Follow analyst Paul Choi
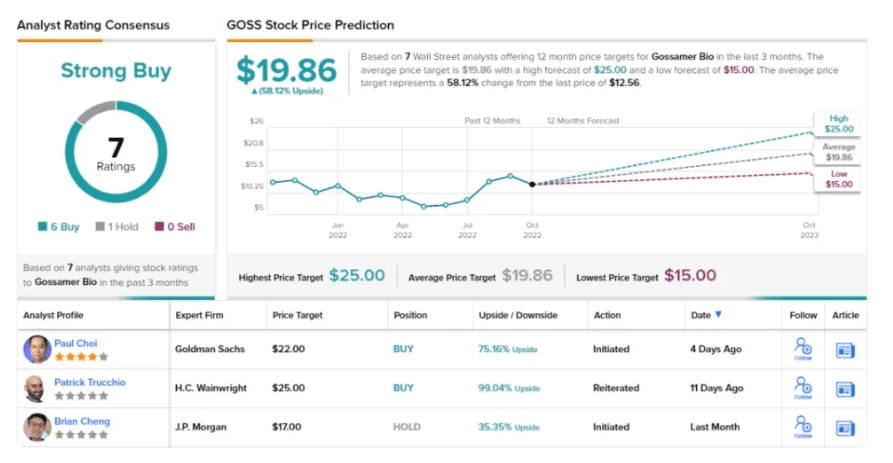Viewport: 893px width, 463px height. click(x=801, y=349)
